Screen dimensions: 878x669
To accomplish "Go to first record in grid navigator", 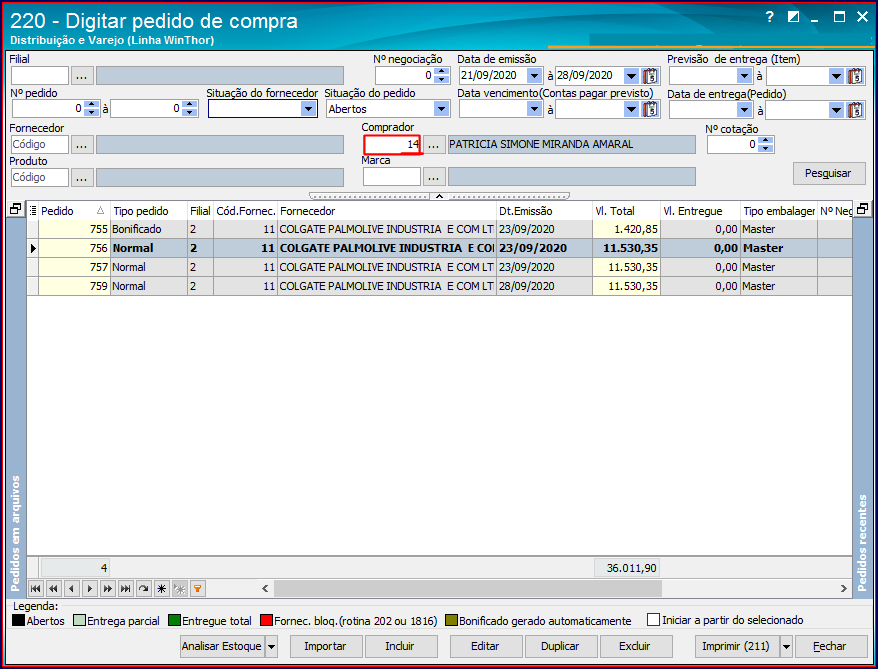I will point(35,588).
